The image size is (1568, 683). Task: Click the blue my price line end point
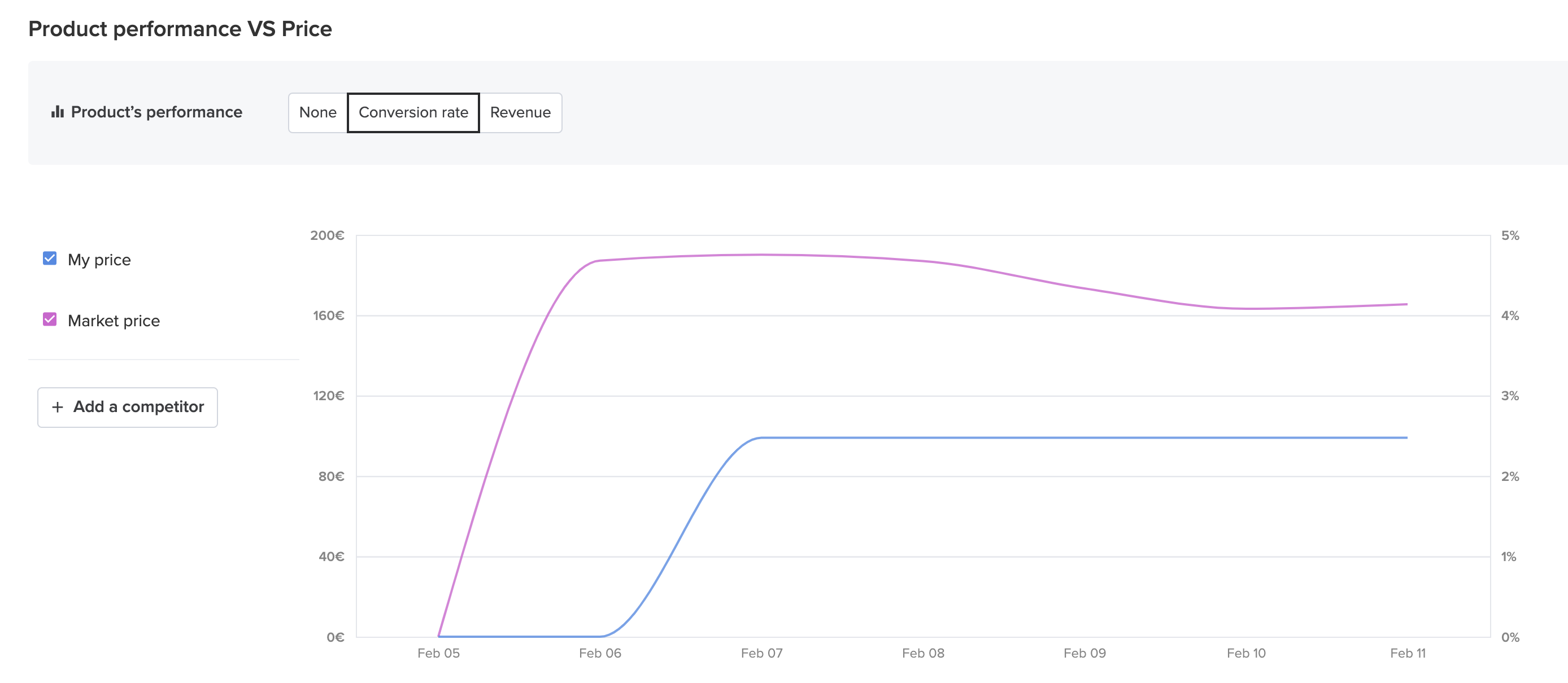coord(1406,437)
